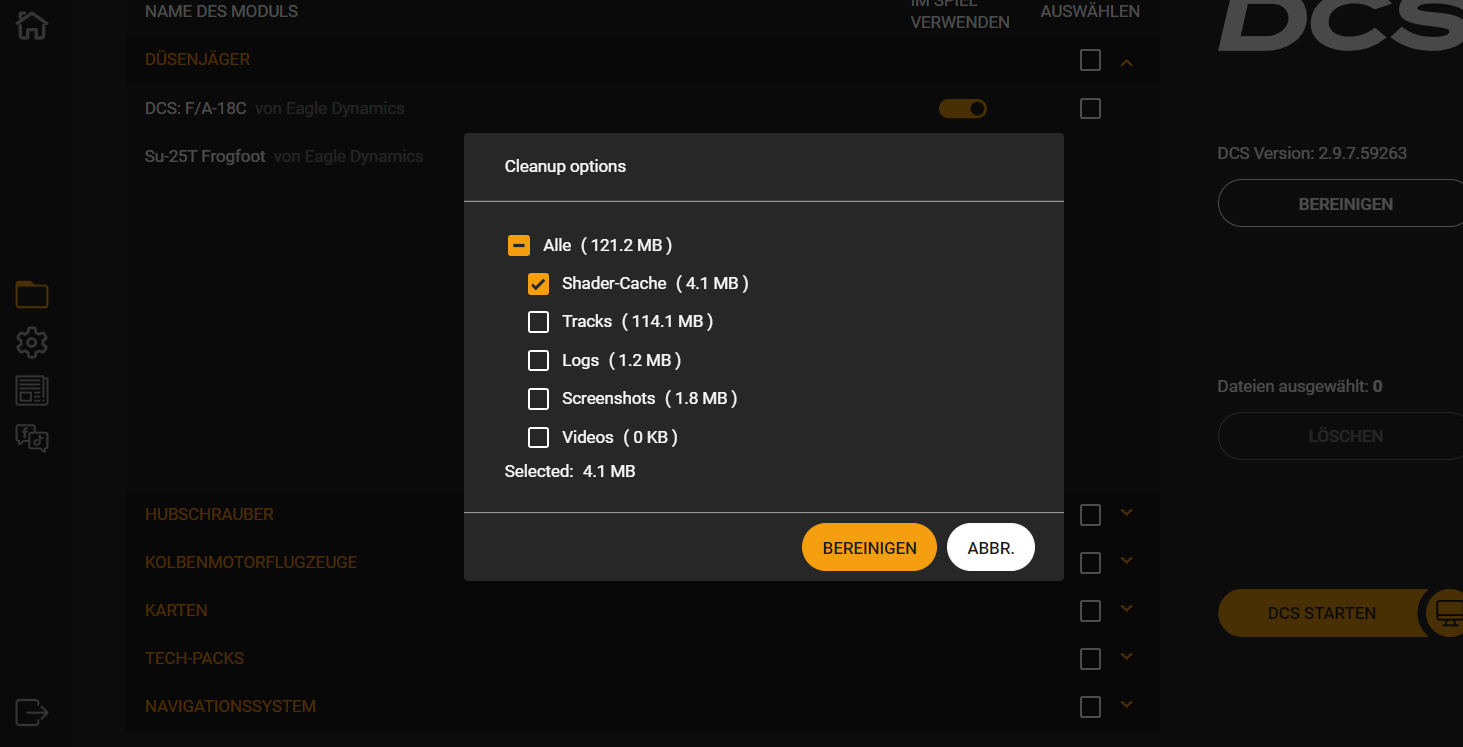Select the Karten category checkbox
This screenshot has width=1463, height=747.
1090,610
